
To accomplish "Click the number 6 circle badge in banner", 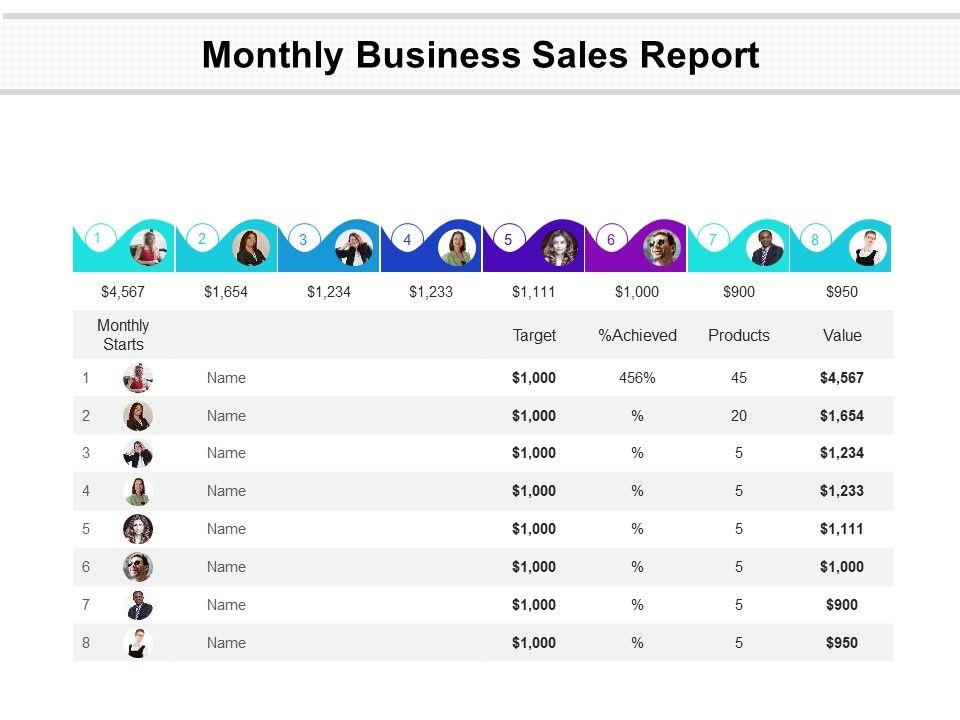I will [x=611, y=240].
